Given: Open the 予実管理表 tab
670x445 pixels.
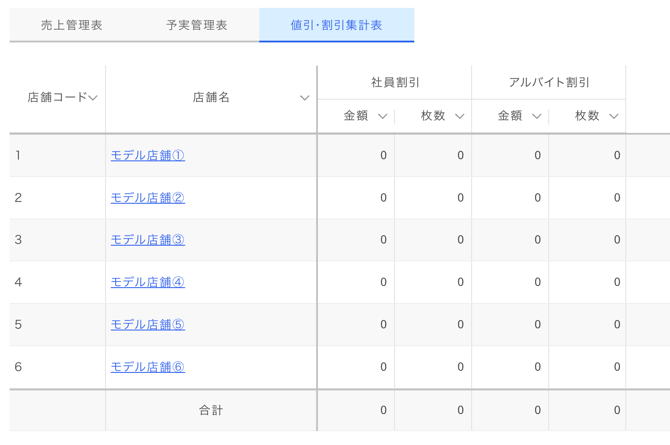Looking at the screenshot, I should tap(197, 25).
